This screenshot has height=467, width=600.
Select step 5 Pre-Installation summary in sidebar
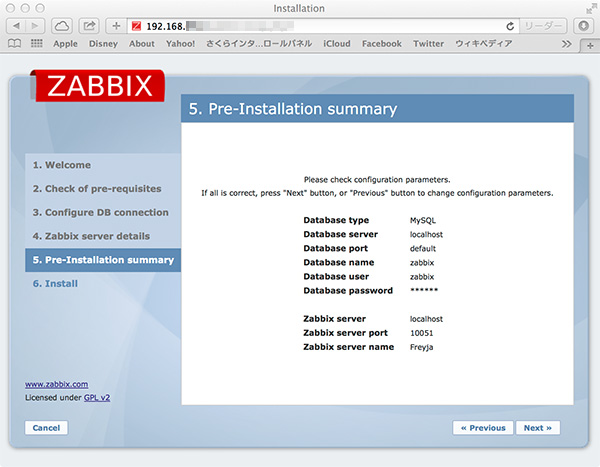103,260
